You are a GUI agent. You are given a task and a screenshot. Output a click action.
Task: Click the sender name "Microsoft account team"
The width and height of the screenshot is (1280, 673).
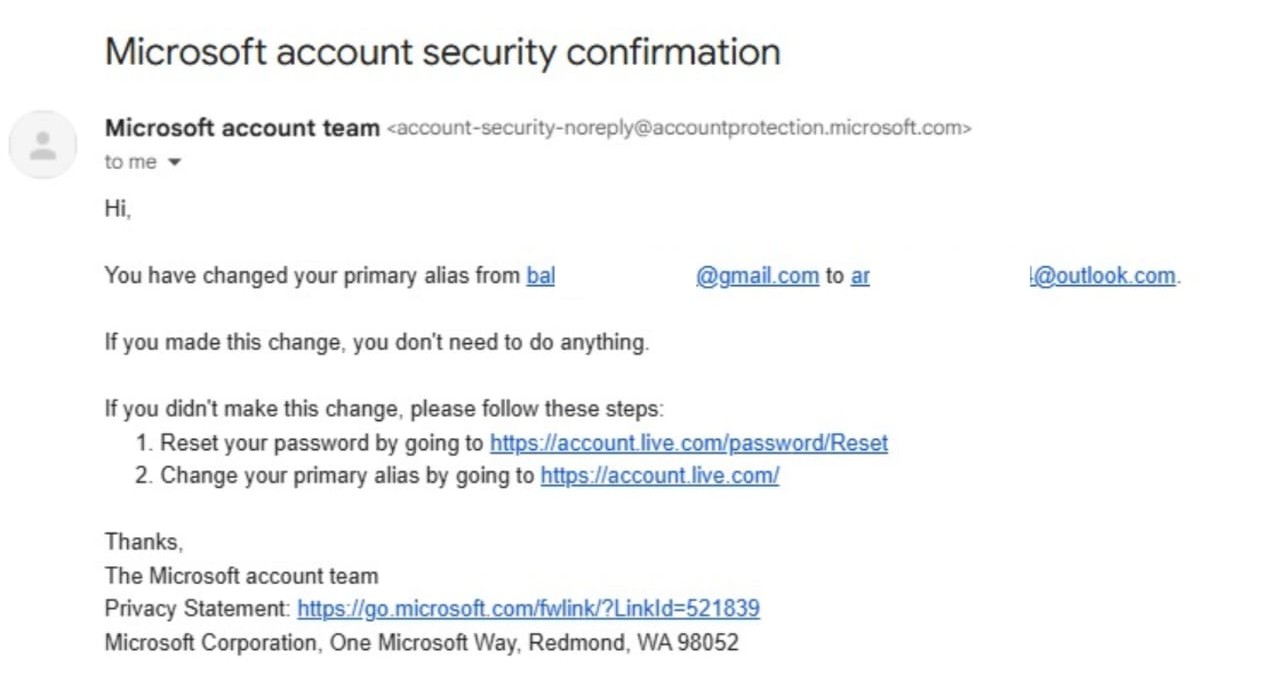pyautogui.click(x=242, y=128)
